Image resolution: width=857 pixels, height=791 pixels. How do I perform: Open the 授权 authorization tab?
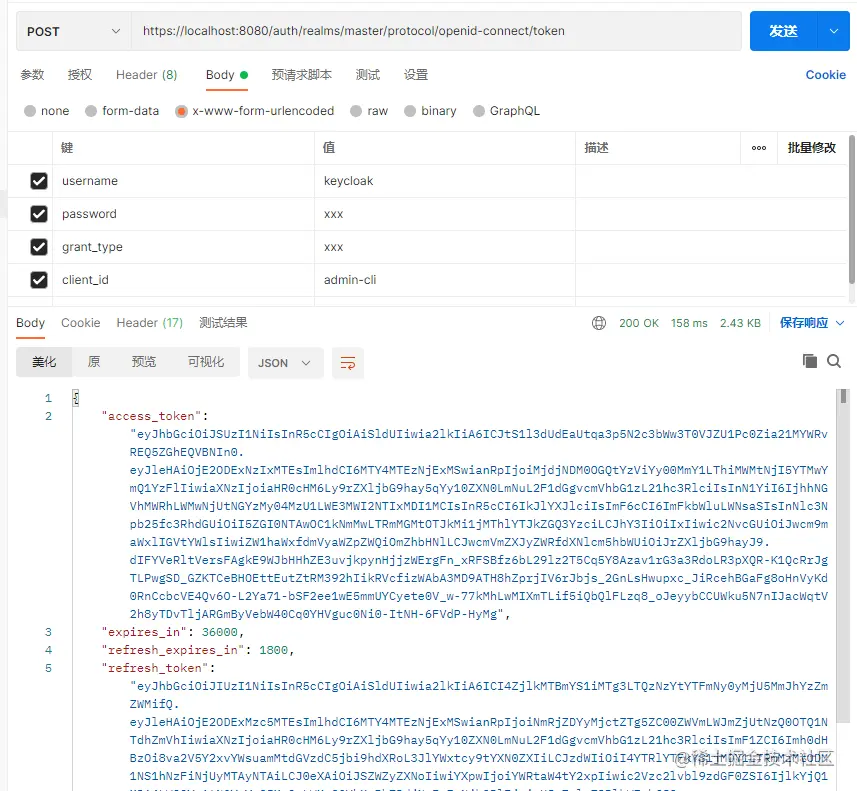(x=80, y=75)
